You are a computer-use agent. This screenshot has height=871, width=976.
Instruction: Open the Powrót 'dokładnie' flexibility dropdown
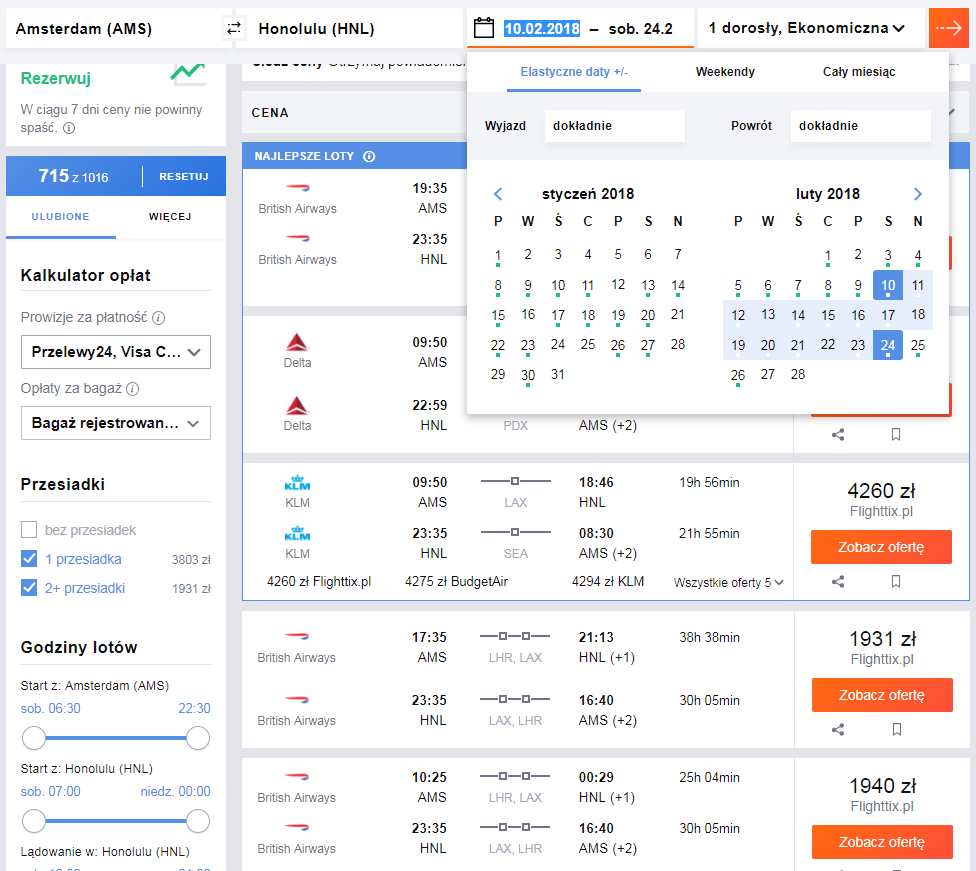tap(860, 126)
